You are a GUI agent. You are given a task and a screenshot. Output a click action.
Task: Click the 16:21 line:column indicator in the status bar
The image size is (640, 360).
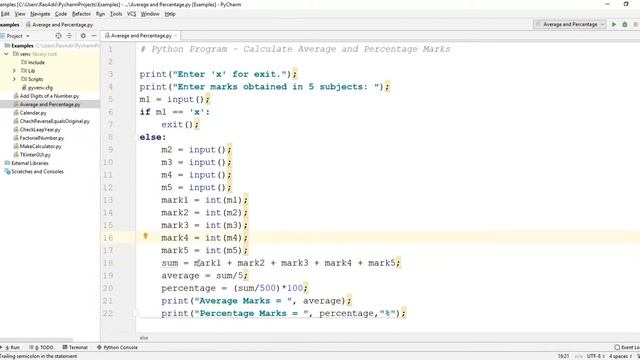563,356
